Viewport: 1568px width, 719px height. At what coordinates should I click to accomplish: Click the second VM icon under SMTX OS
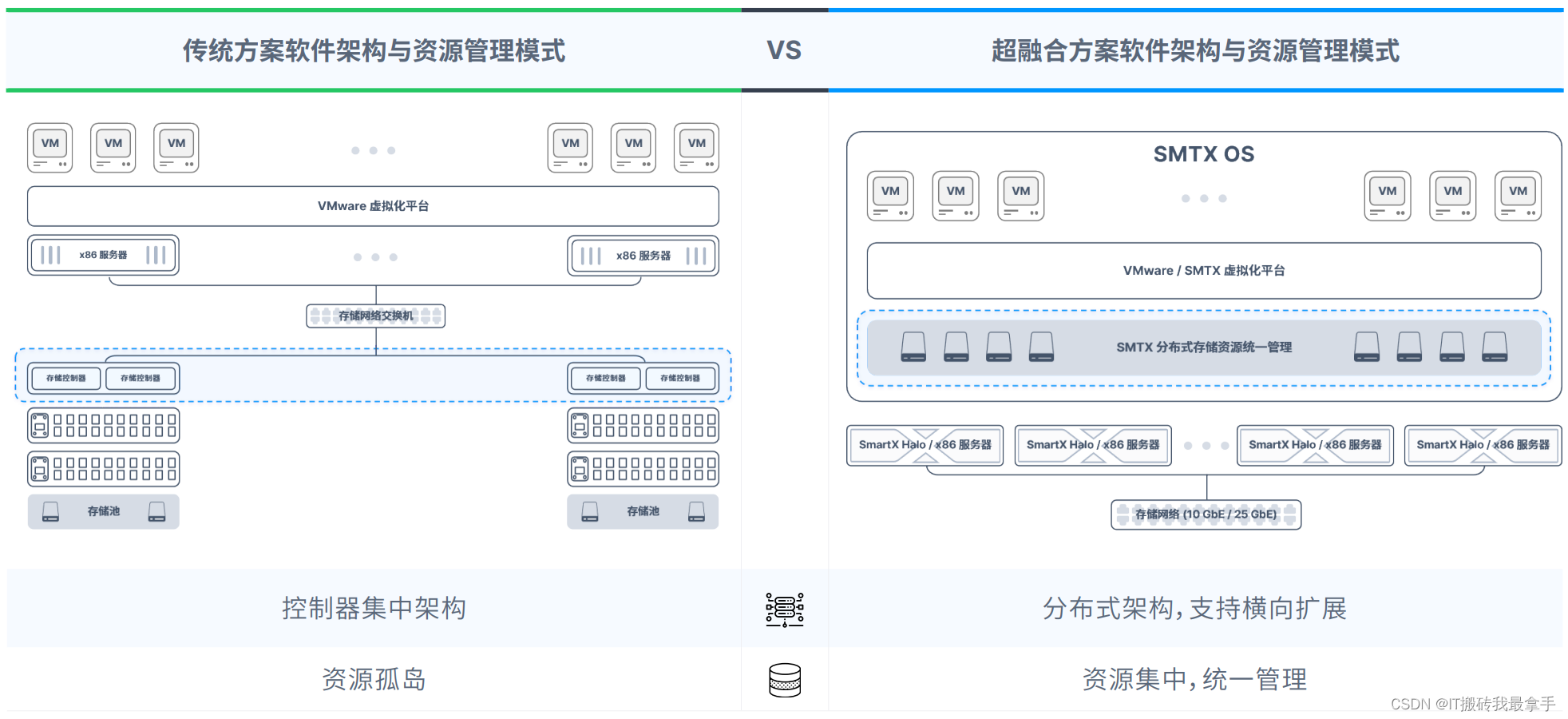point(956,196)
